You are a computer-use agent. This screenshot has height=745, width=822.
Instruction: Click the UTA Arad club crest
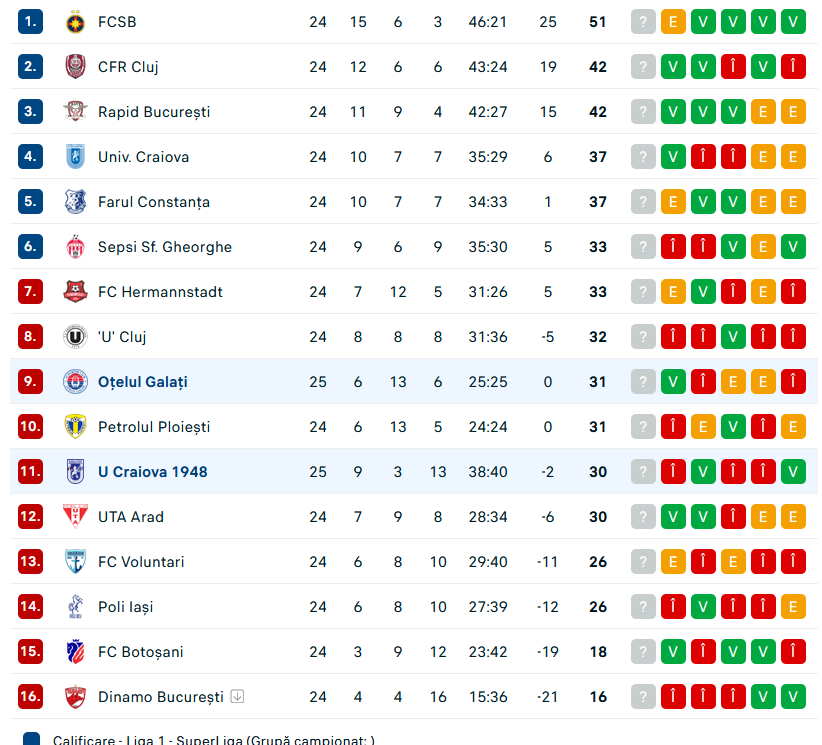click(x=75, y=517)
